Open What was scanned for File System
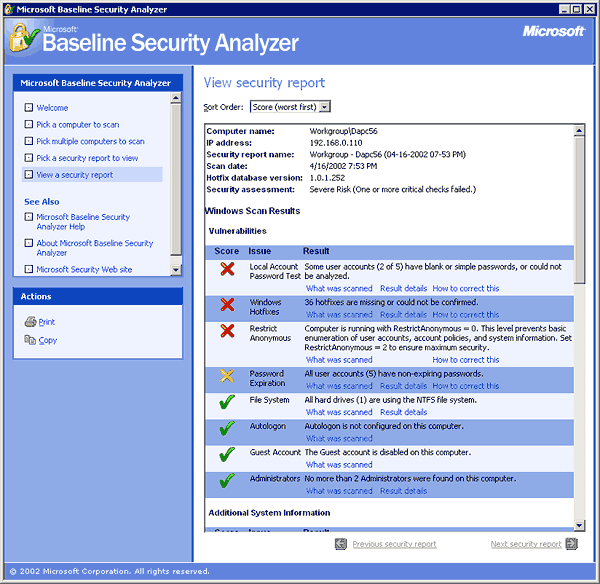Image resolution: width=600 pixels, height=584 pixels. pyautogui.click(x=339, y=412)
